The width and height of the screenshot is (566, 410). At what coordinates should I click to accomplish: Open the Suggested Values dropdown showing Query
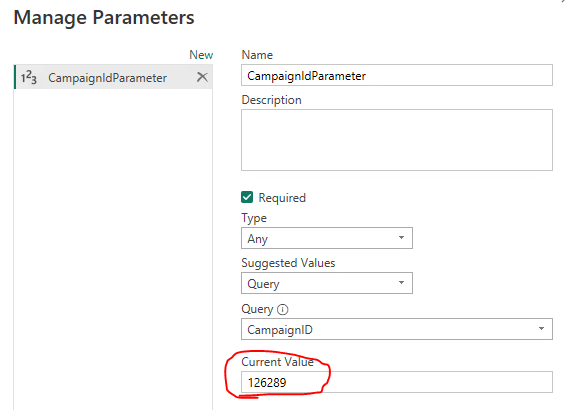[x=327, y=283]
